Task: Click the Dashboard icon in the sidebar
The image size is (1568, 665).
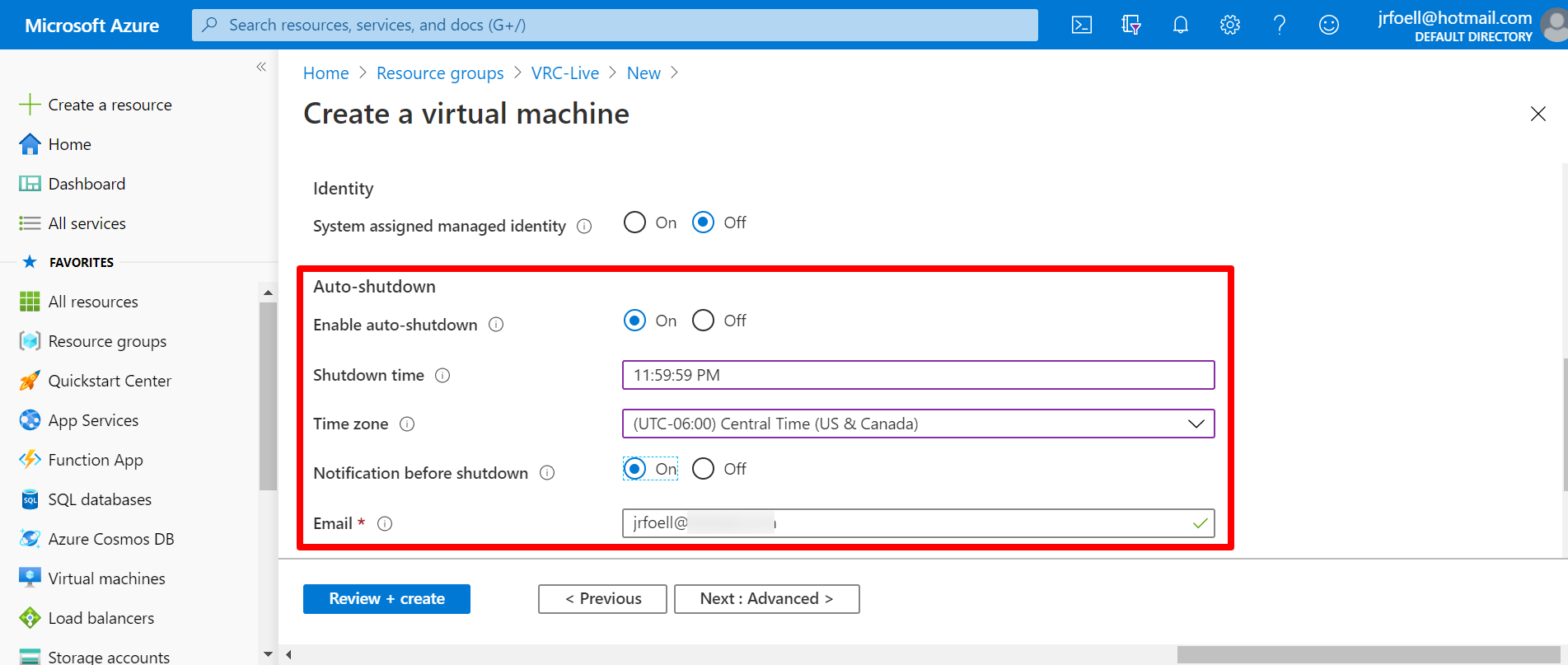Action: pyautogui.click(x=30, y=184)
